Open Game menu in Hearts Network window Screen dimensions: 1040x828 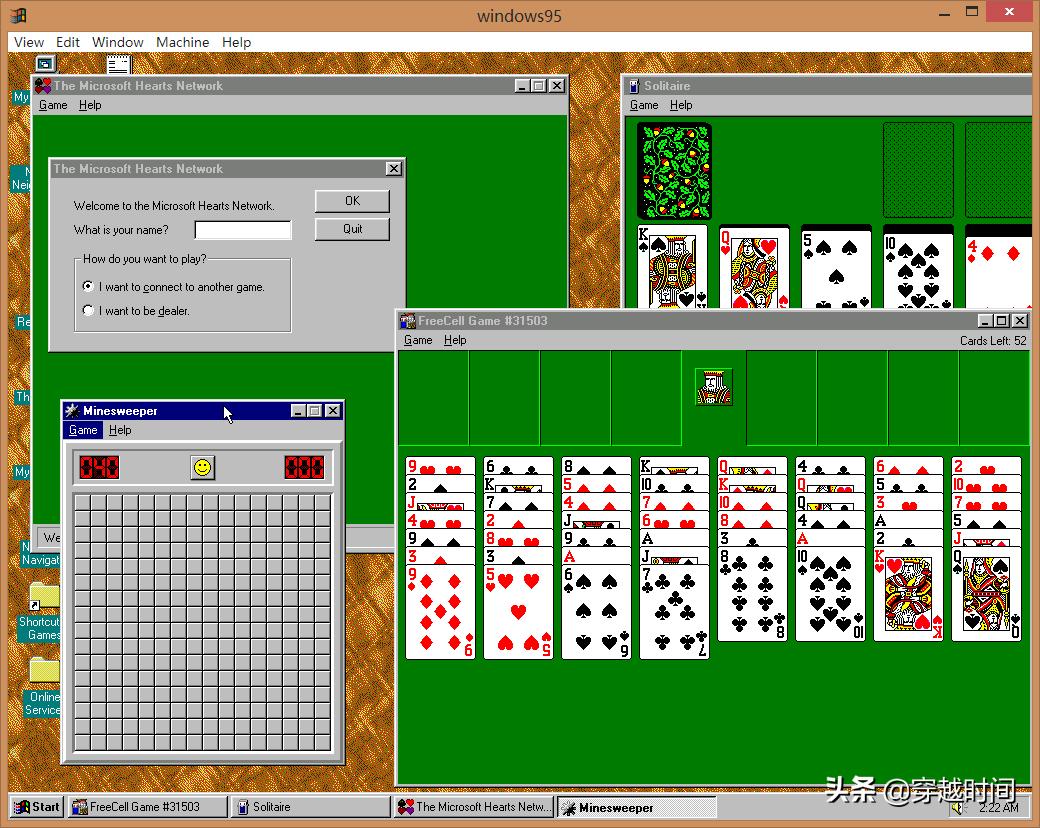pos(53,105)
